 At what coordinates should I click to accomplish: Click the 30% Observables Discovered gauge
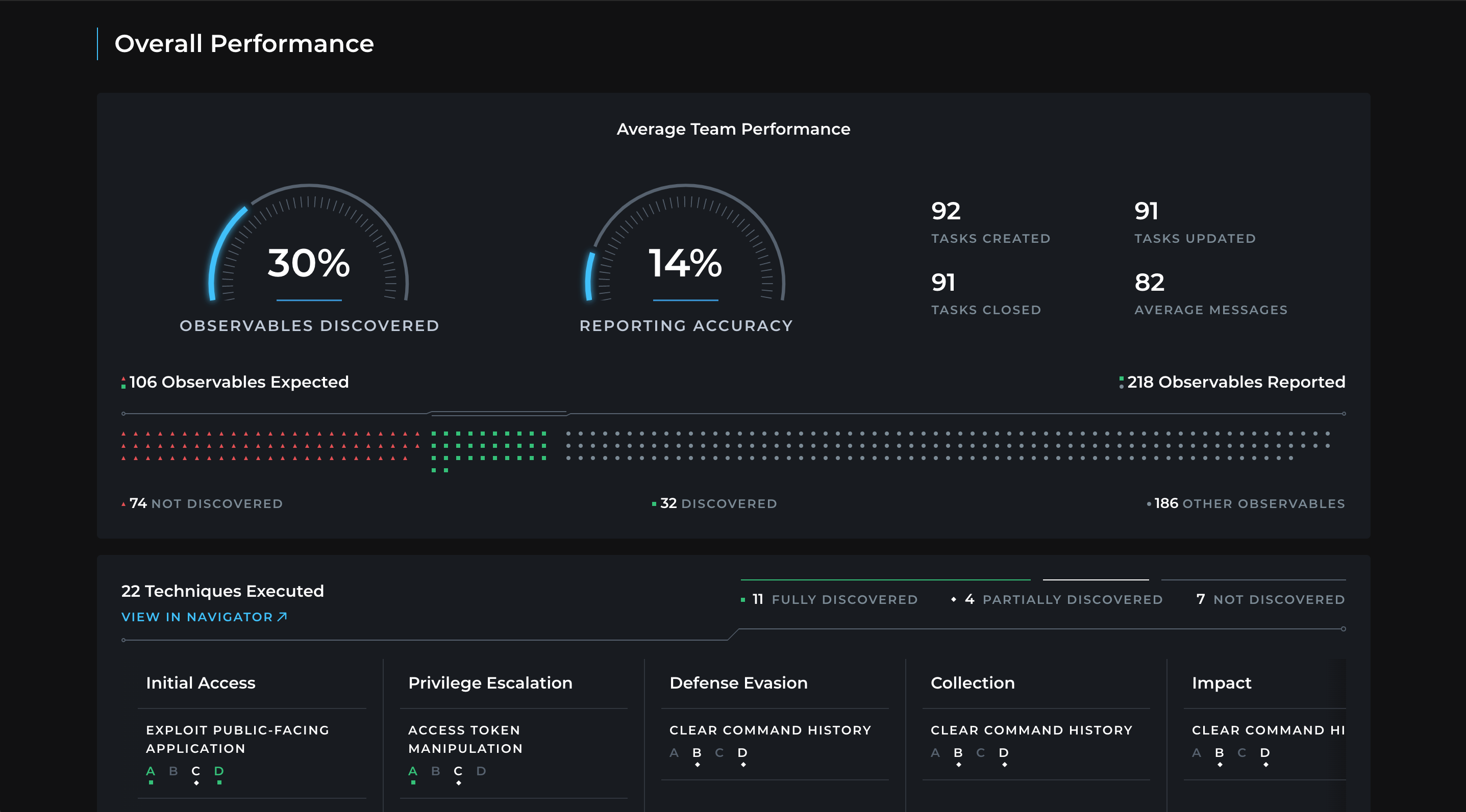(x=309, y=263)
